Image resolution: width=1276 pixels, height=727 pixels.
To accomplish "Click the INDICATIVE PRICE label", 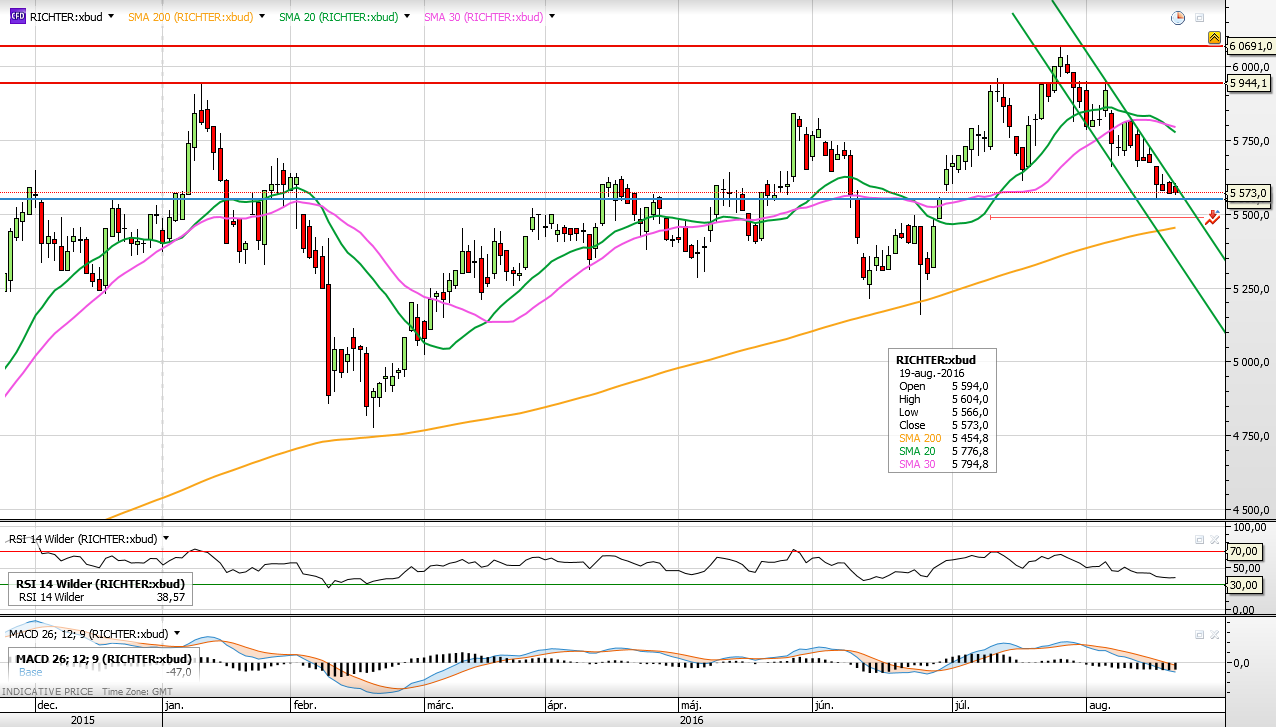I will tap(48, 691).
